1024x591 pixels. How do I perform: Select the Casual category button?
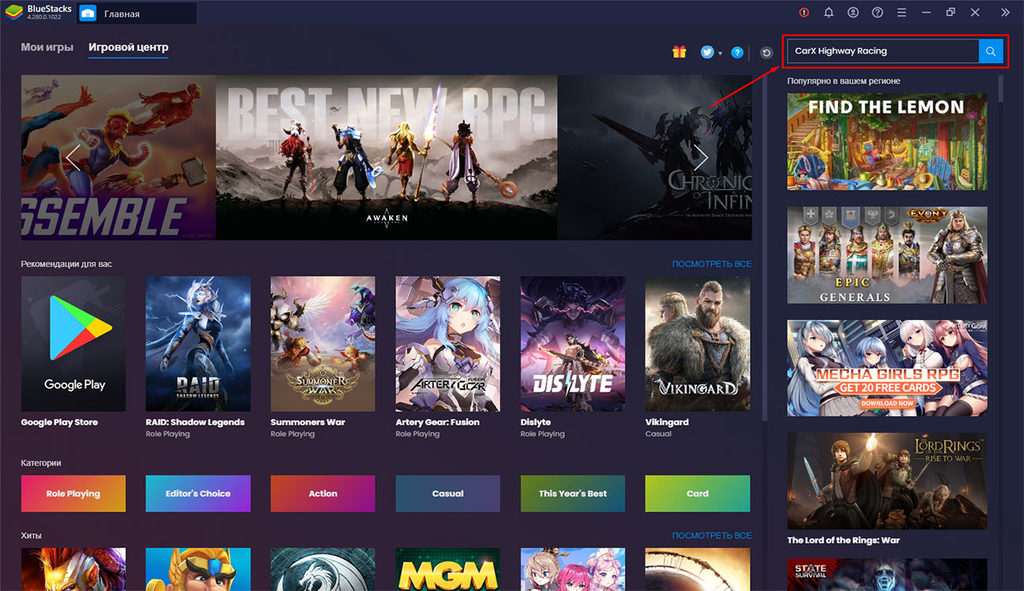[448, 494]
